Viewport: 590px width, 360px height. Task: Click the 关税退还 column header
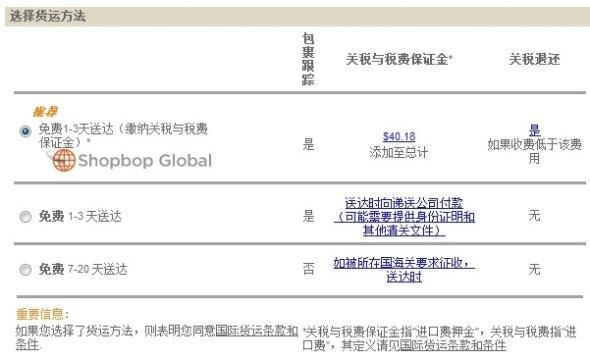pos(534,59)
